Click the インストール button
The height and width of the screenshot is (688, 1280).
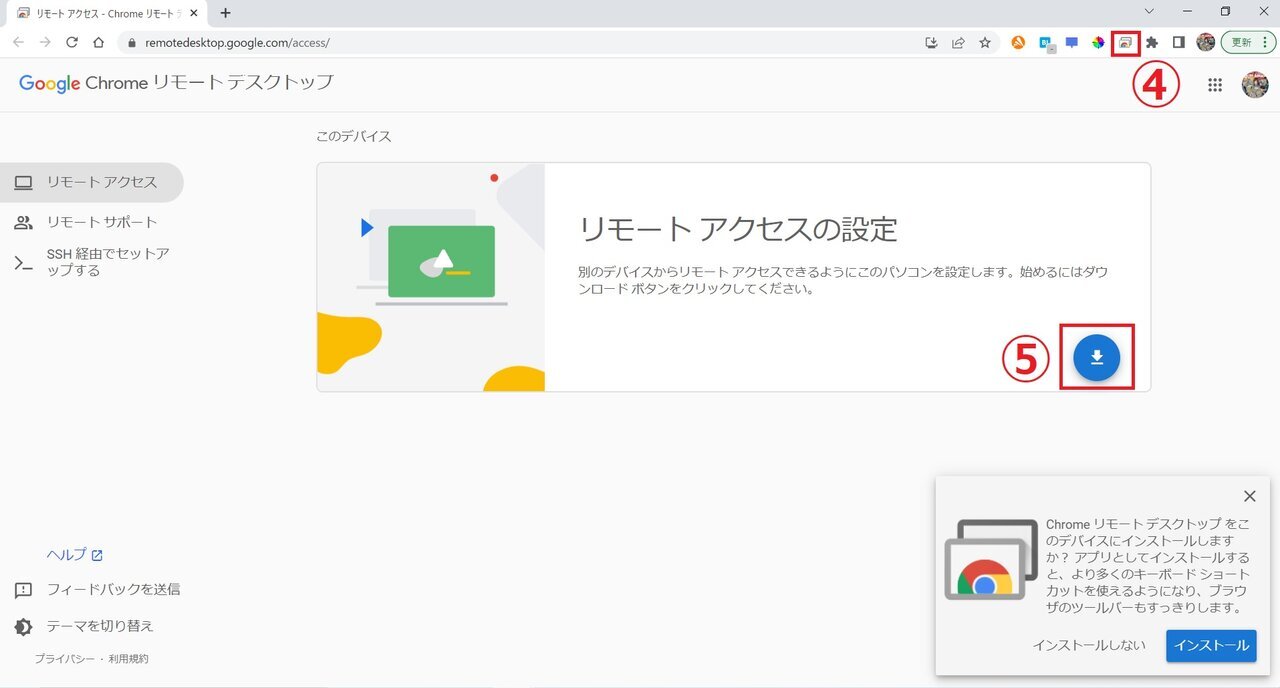point(1211,645)
